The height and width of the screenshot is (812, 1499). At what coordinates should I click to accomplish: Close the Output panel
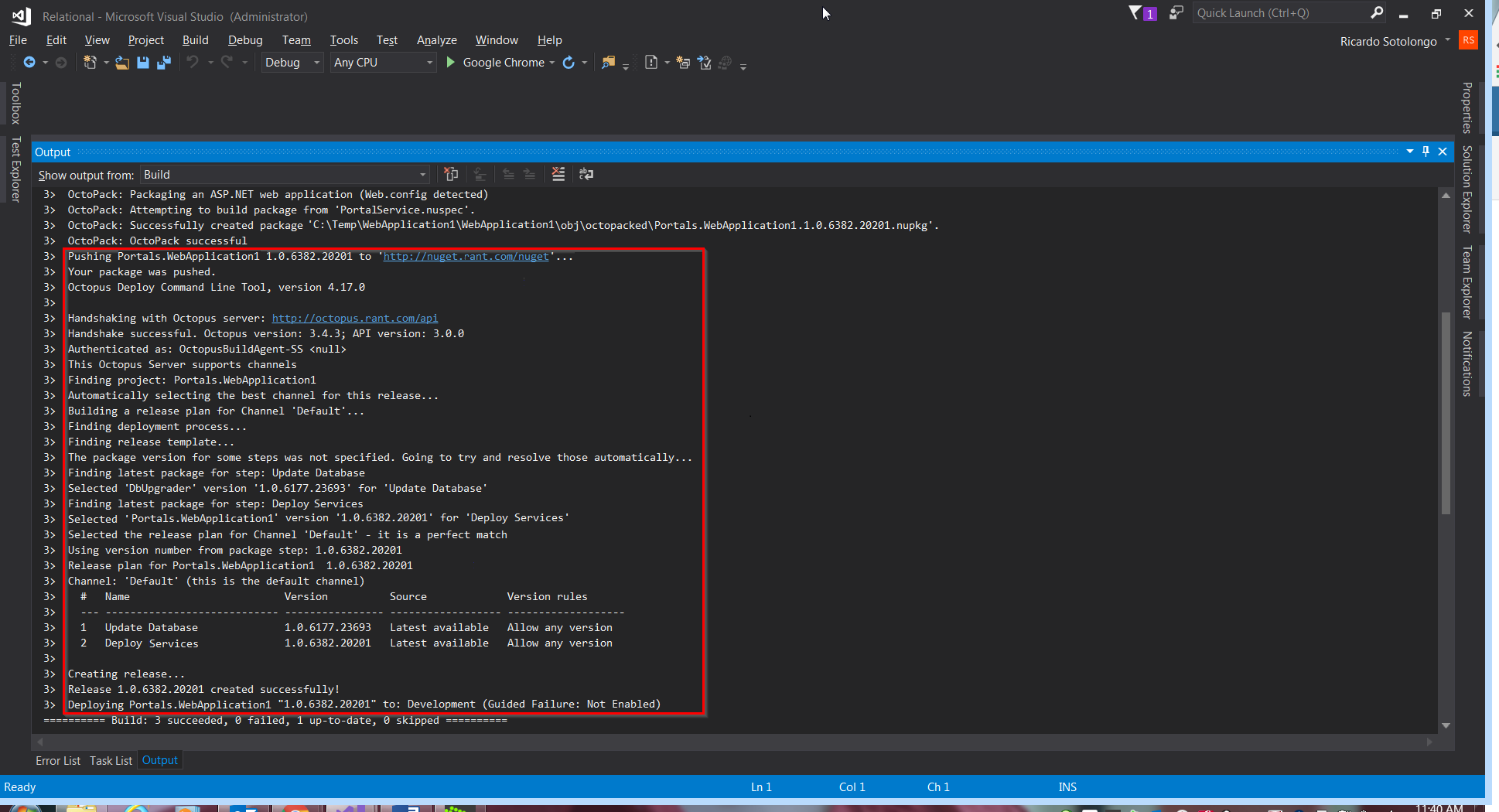pos(1443,152)
